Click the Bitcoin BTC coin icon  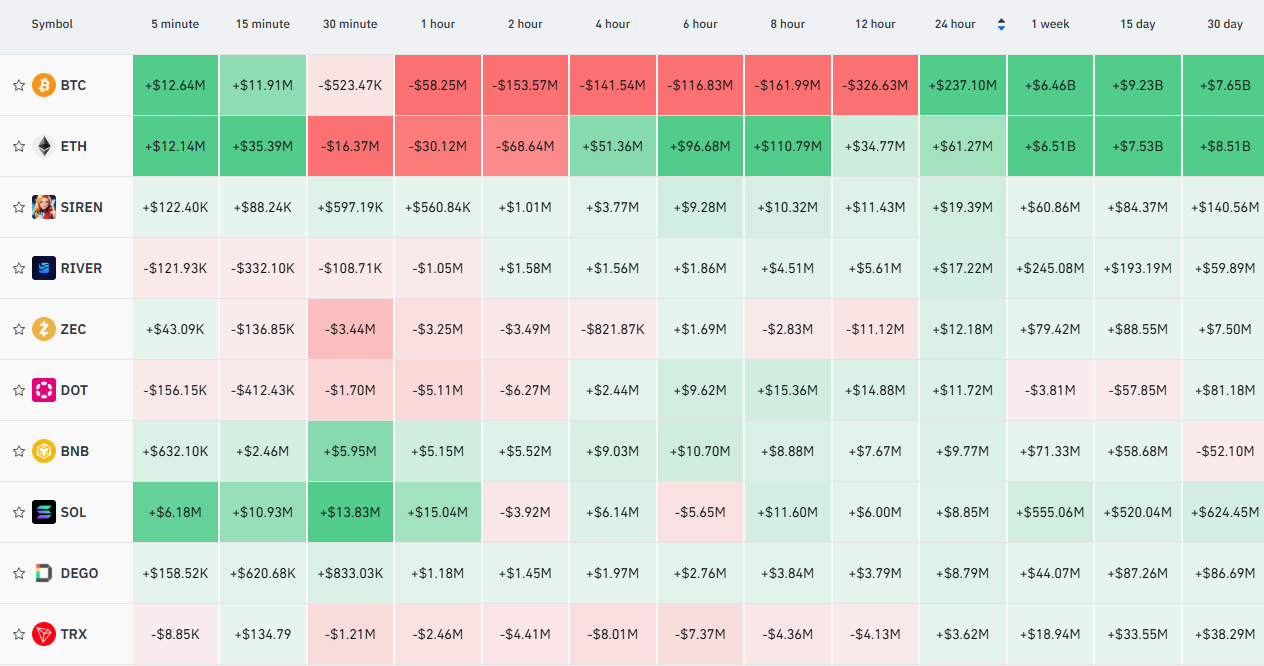point(44,85)
